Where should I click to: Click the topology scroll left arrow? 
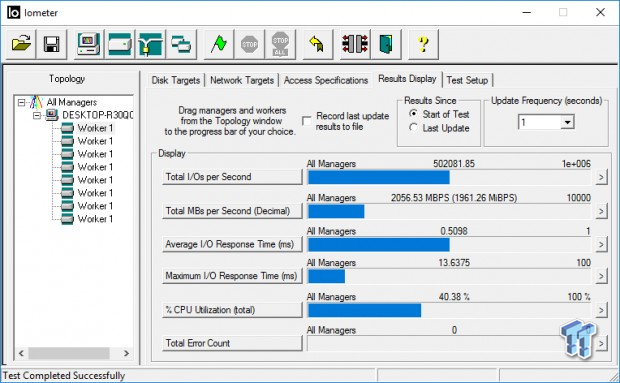21,353
